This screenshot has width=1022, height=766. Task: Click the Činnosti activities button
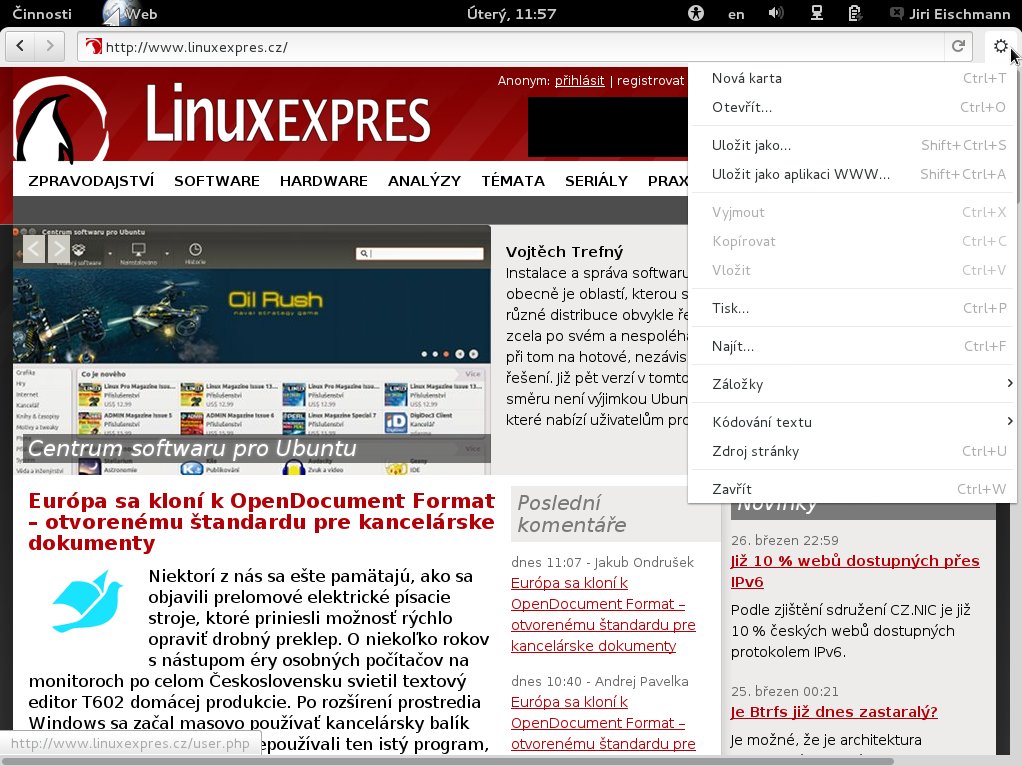(x=42, y=14)
